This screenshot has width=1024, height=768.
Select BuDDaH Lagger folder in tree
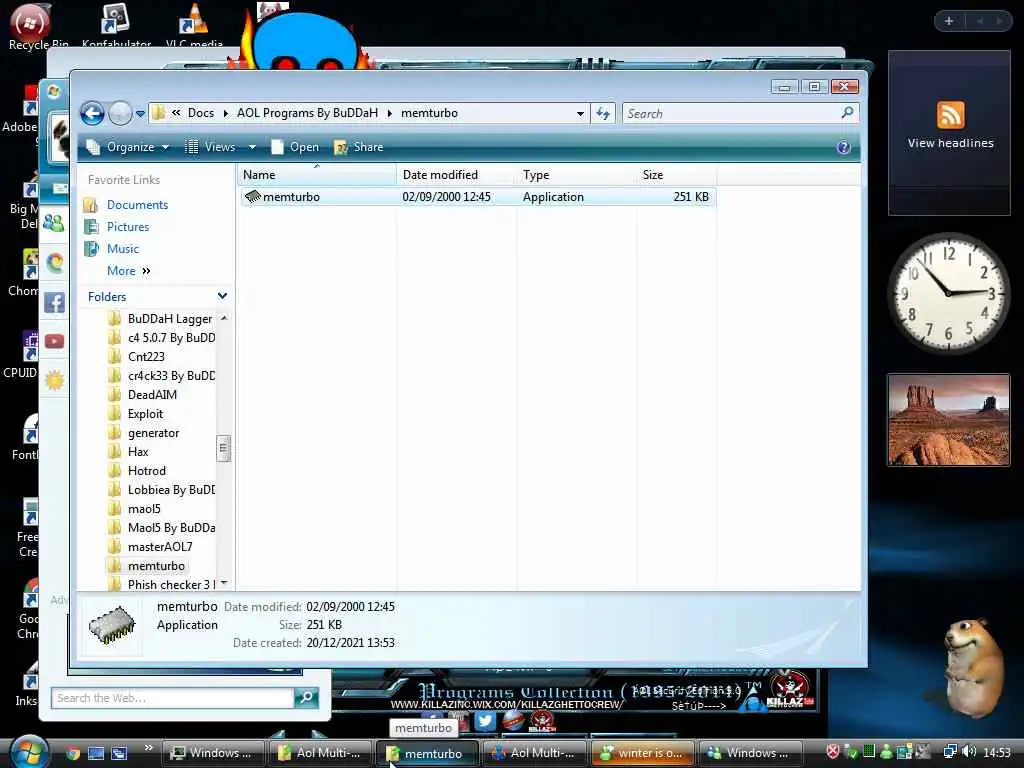point(169,319)
